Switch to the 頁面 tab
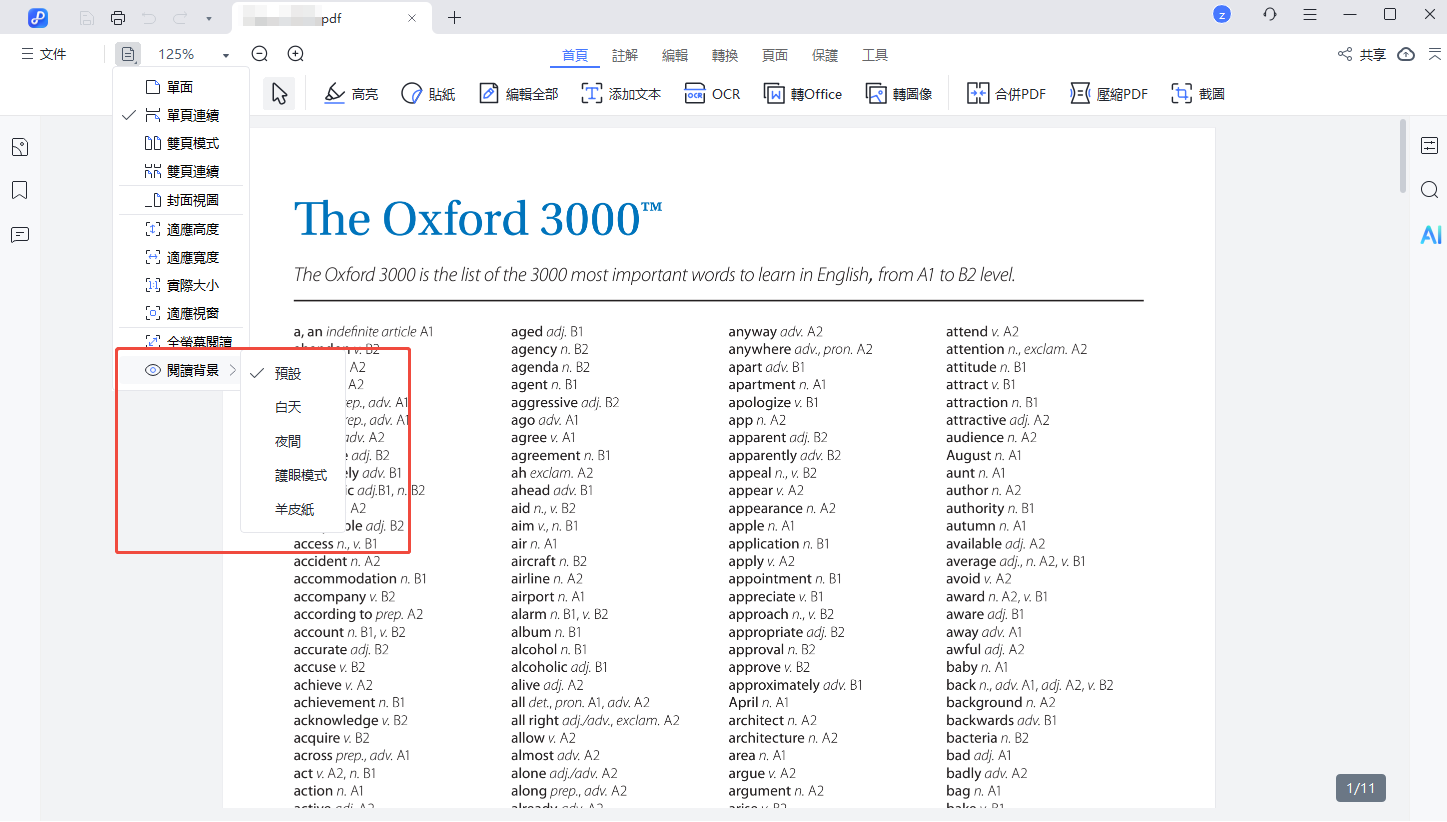The height and width of the screenshot is (822, 1447). click(x=775, y=55)
